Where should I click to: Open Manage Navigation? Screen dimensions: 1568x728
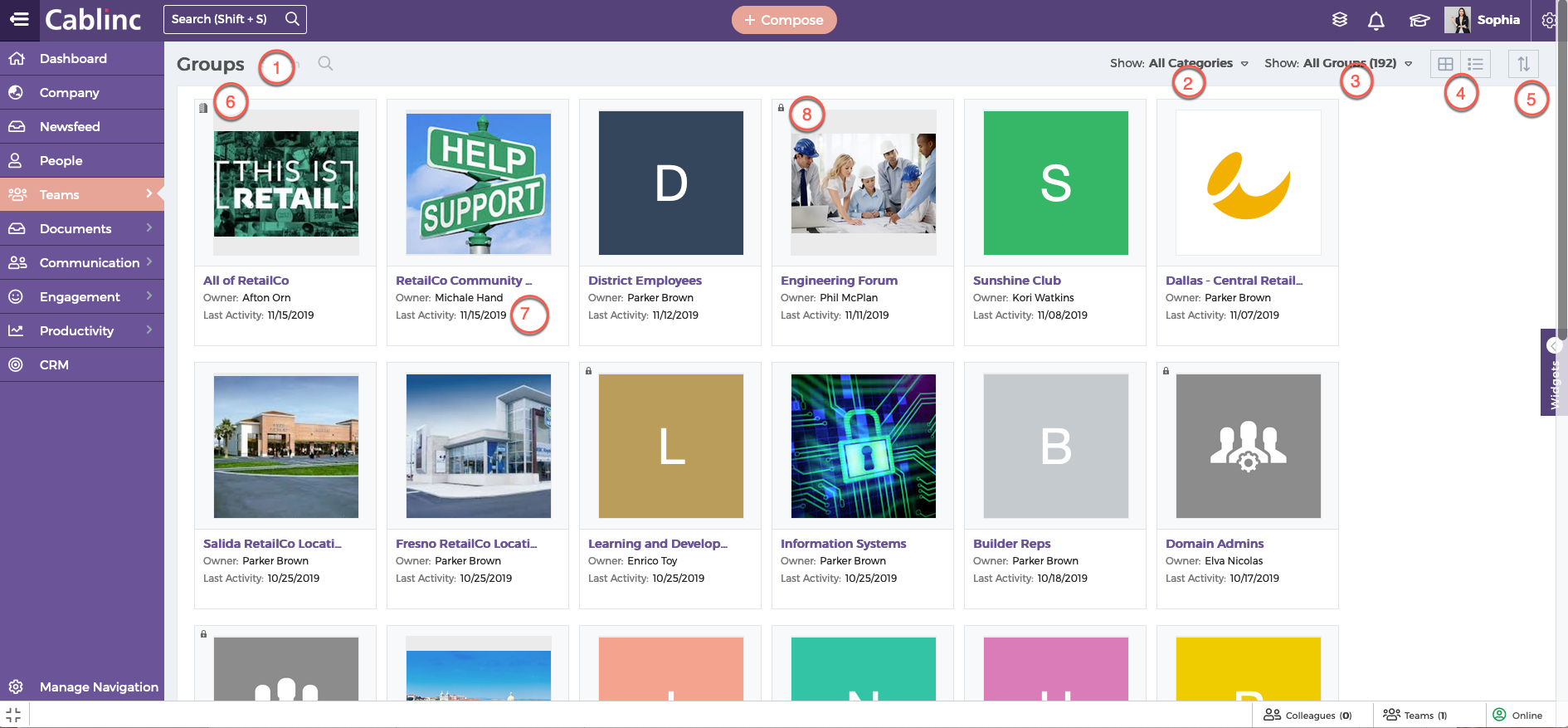coord(82,686)
